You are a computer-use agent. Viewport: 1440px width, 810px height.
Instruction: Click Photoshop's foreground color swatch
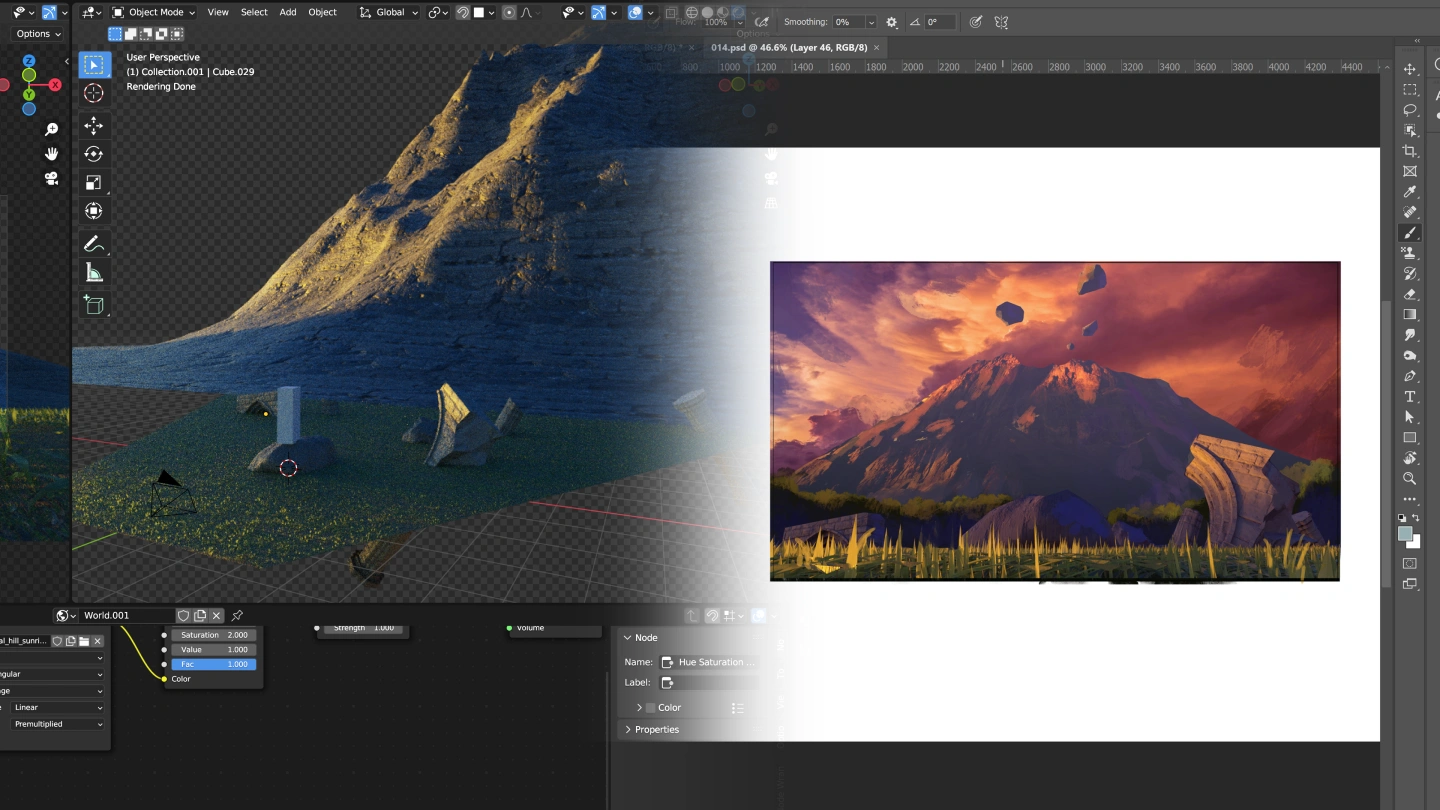click(x=1406, y=534)
